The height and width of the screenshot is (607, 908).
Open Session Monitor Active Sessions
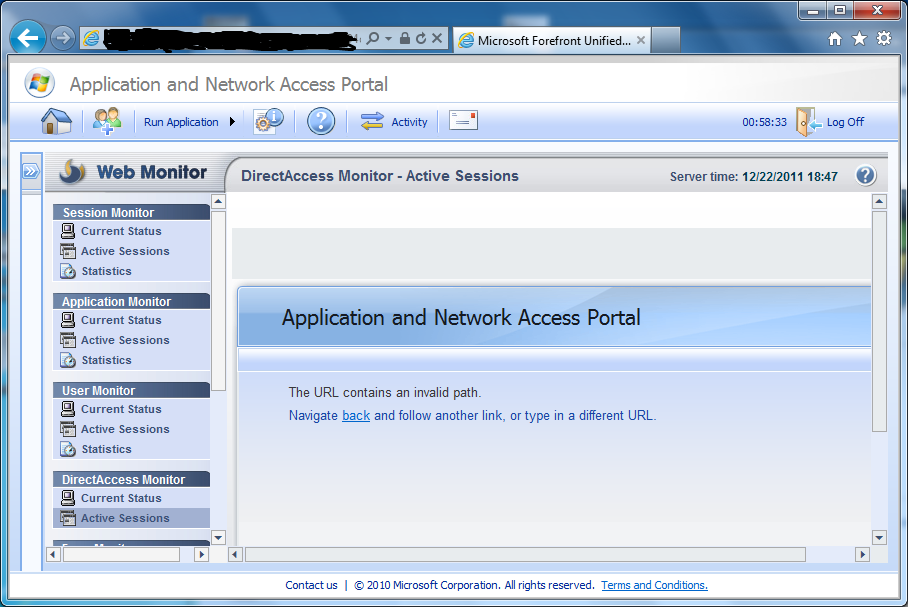125,251
